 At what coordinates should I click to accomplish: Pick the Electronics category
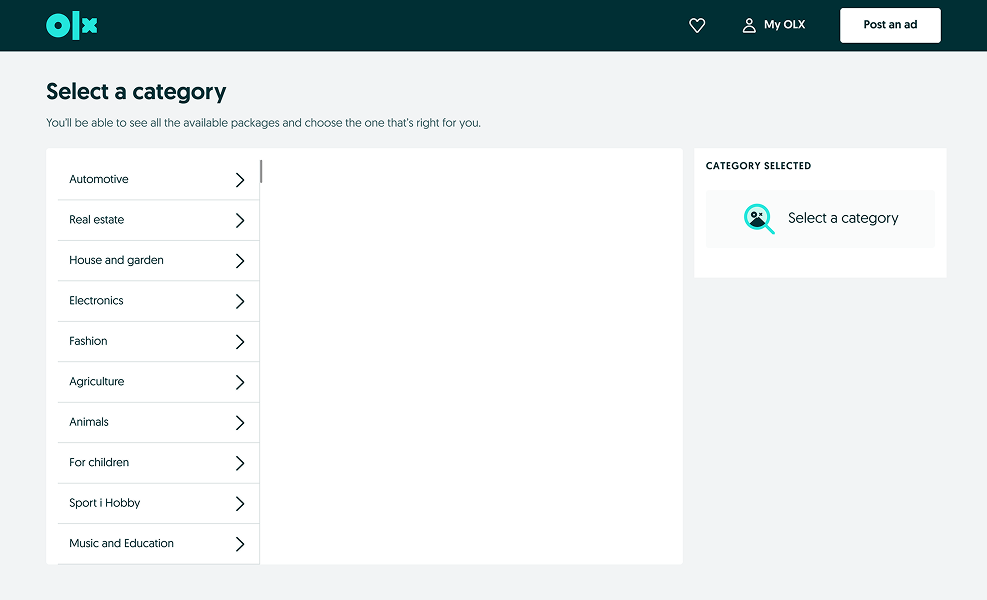[159, 301]
